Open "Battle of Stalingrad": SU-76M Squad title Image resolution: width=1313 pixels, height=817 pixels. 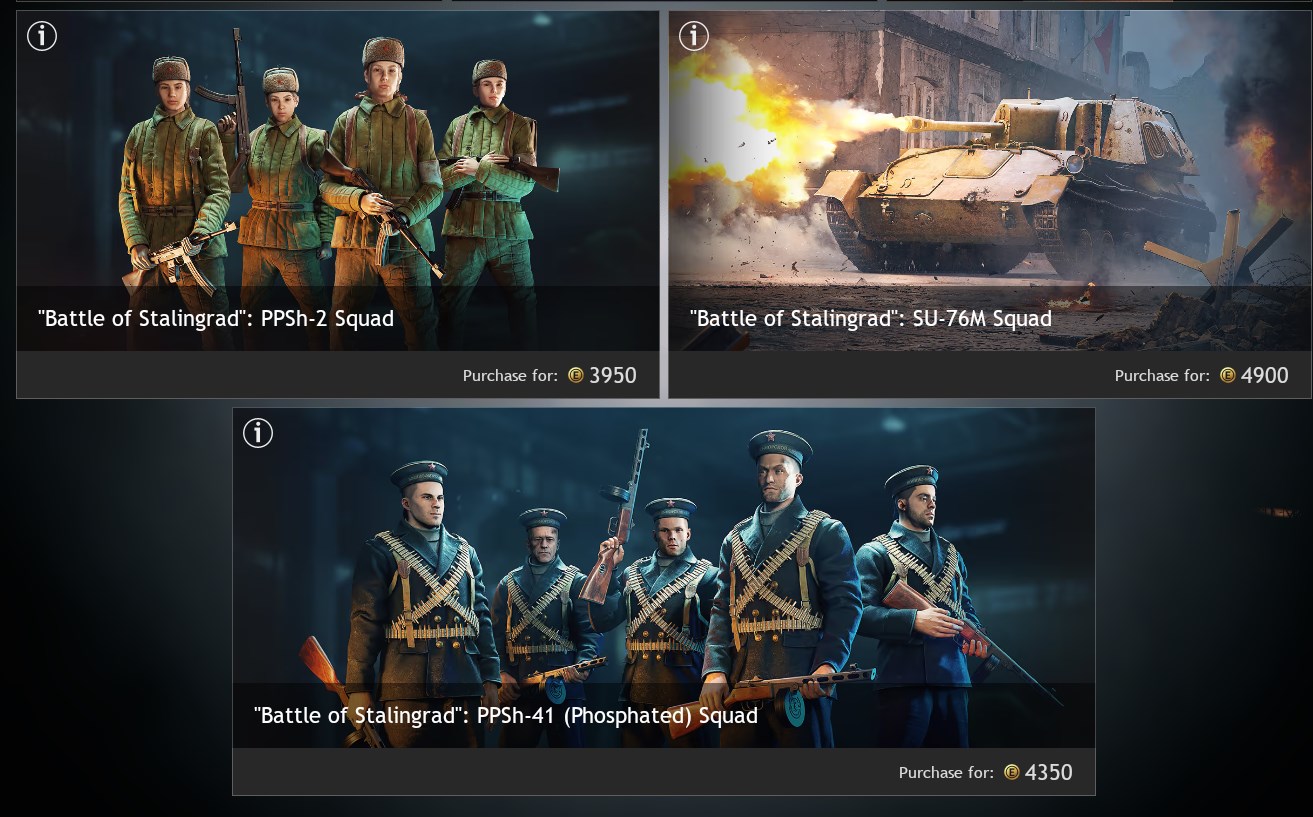click(x=871, y=319)
